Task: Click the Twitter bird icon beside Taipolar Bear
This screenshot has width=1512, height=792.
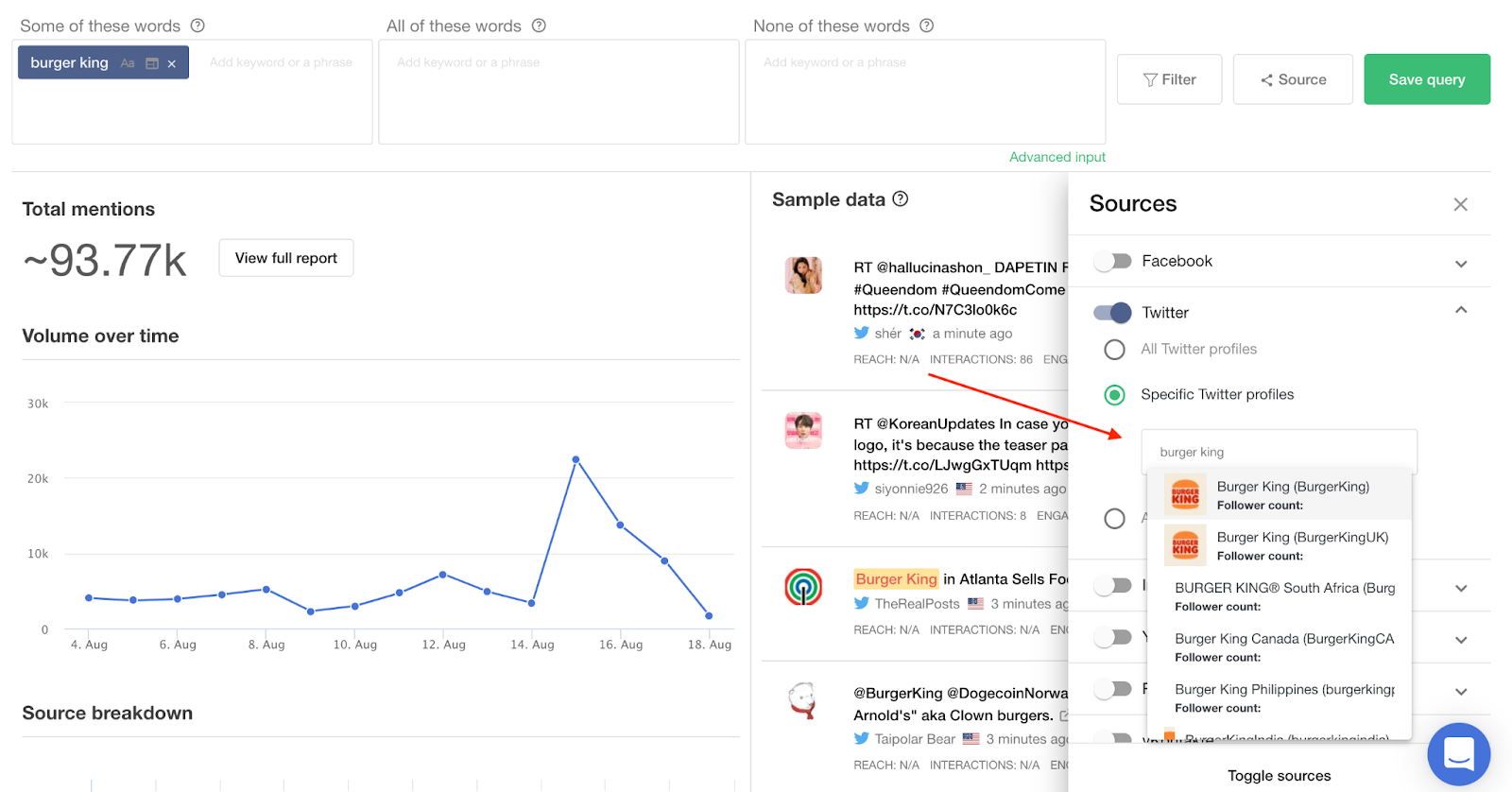Action: coord(861,739)
